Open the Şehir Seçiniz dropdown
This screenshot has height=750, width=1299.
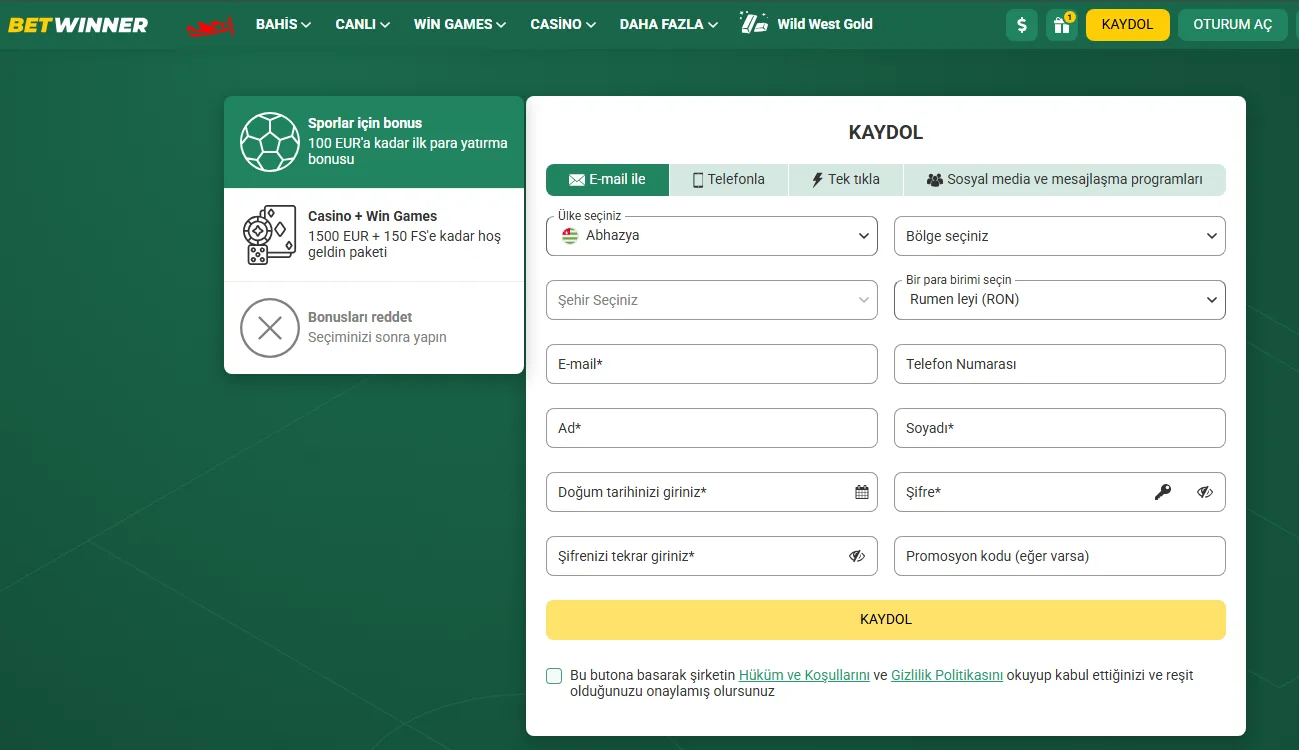[x=712, y=300]
